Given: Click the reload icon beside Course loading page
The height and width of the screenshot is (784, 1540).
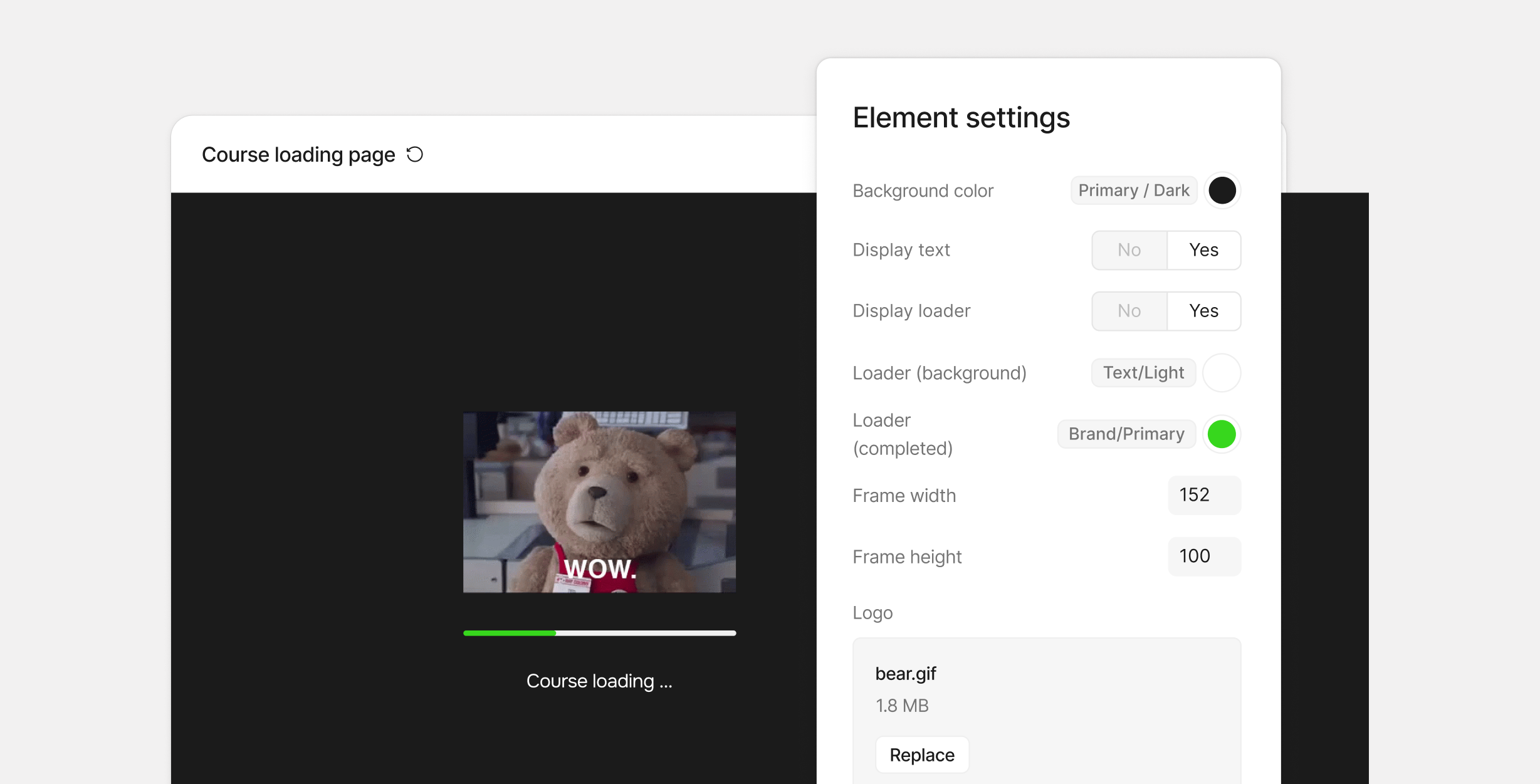Looking at the screenshot, I should click(x=415, y=154).
